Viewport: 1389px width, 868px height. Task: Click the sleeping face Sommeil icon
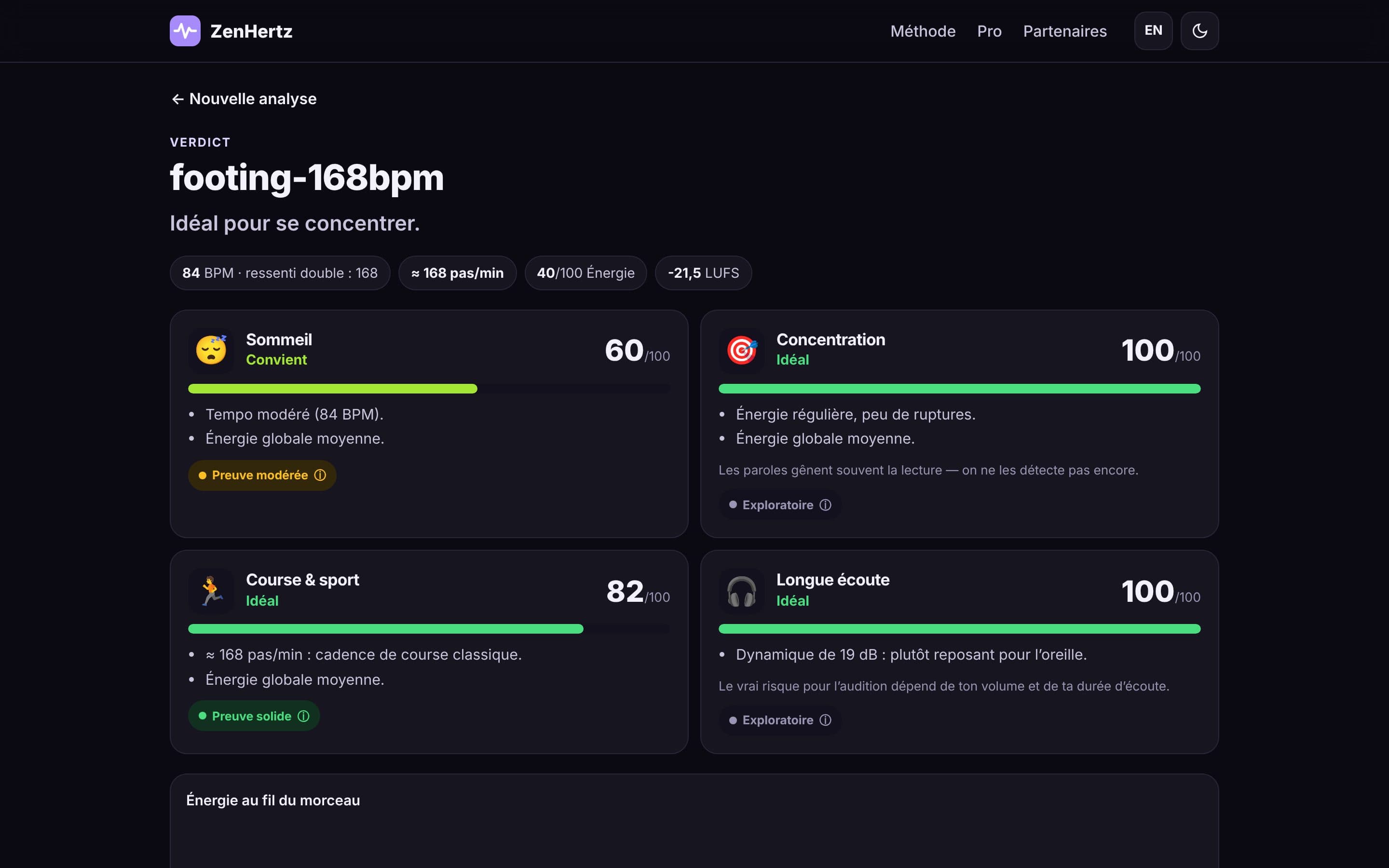(211, 350)
